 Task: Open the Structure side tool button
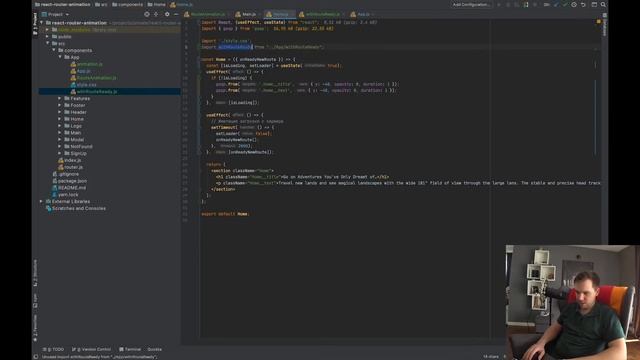[35, 273]
